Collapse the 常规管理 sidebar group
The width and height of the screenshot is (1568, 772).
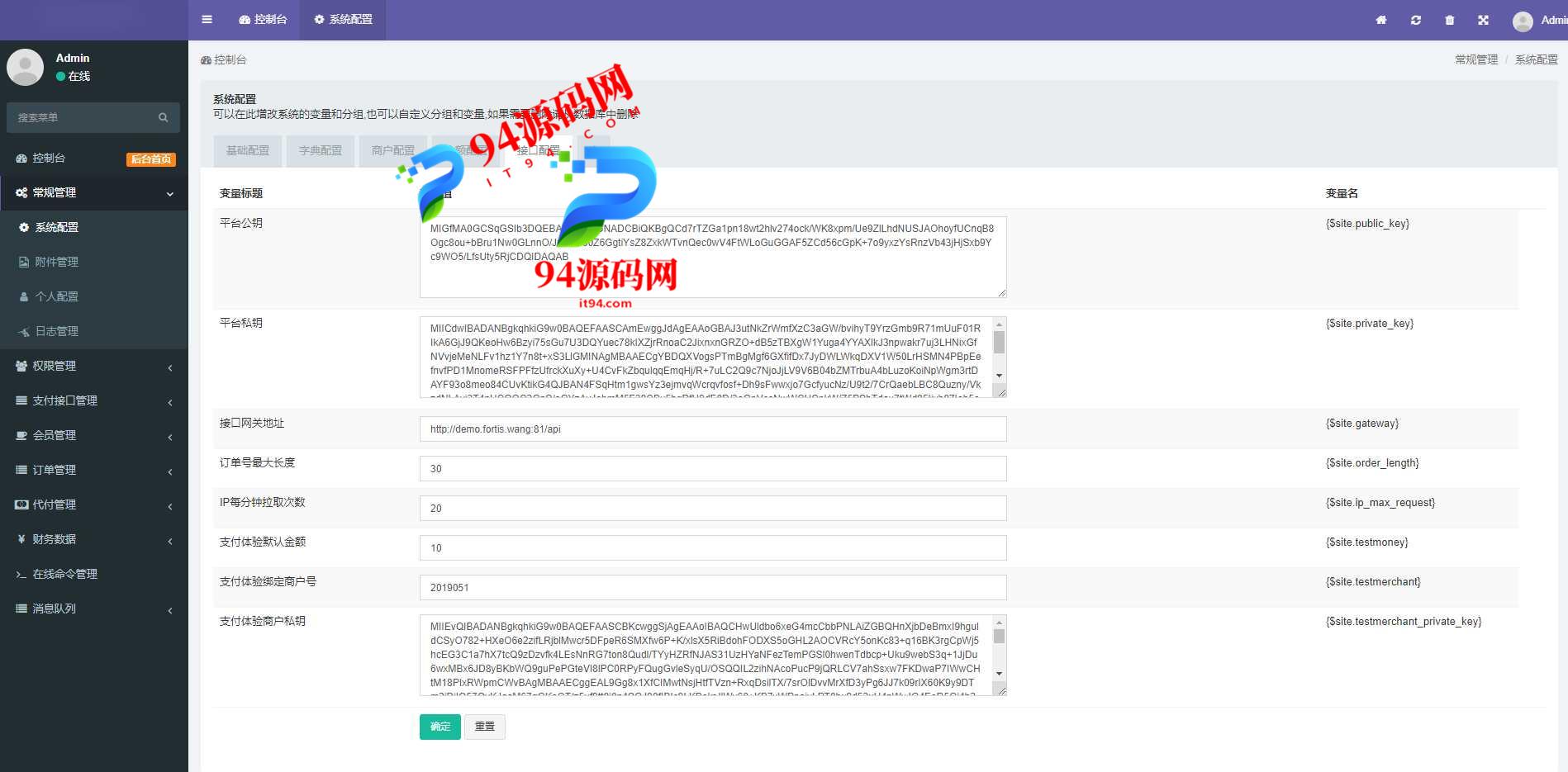[x=94, y=192]
